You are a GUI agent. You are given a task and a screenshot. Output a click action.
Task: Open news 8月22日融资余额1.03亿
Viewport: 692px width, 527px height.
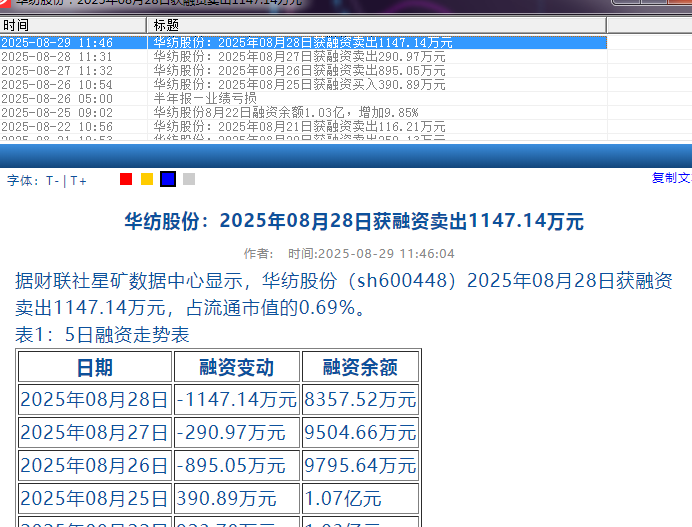click(x=286, y=113)
